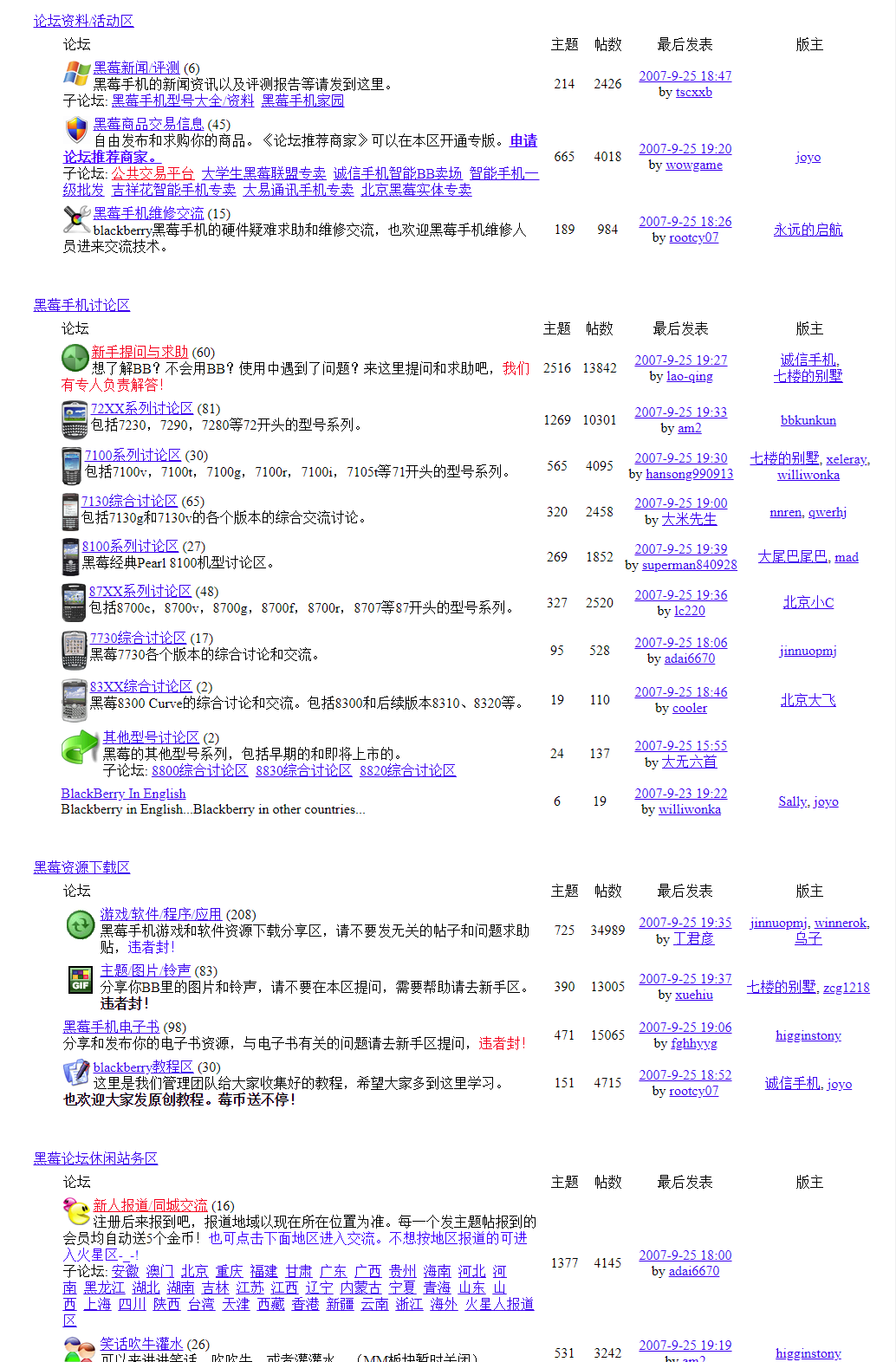The height and width of the screenshot is (1362, 896).
Task: Click the green icon beside 新手提问与求助
Action: point(75,357)
